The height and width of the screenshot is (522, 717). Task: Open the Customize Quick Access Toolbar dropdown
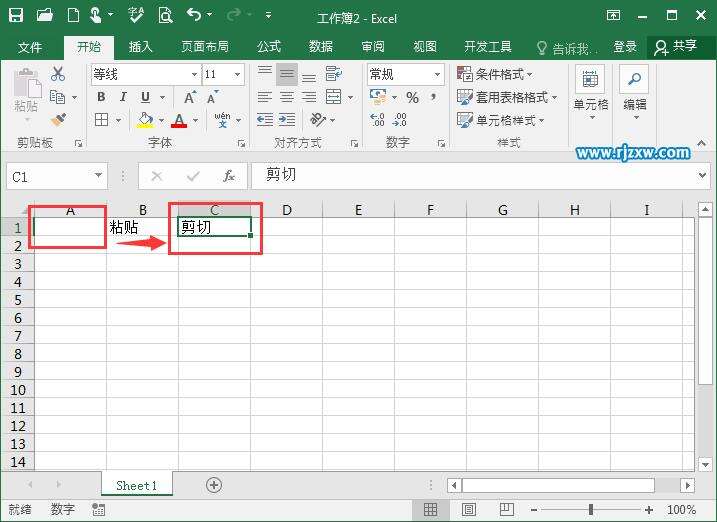[x=268, y=16]
